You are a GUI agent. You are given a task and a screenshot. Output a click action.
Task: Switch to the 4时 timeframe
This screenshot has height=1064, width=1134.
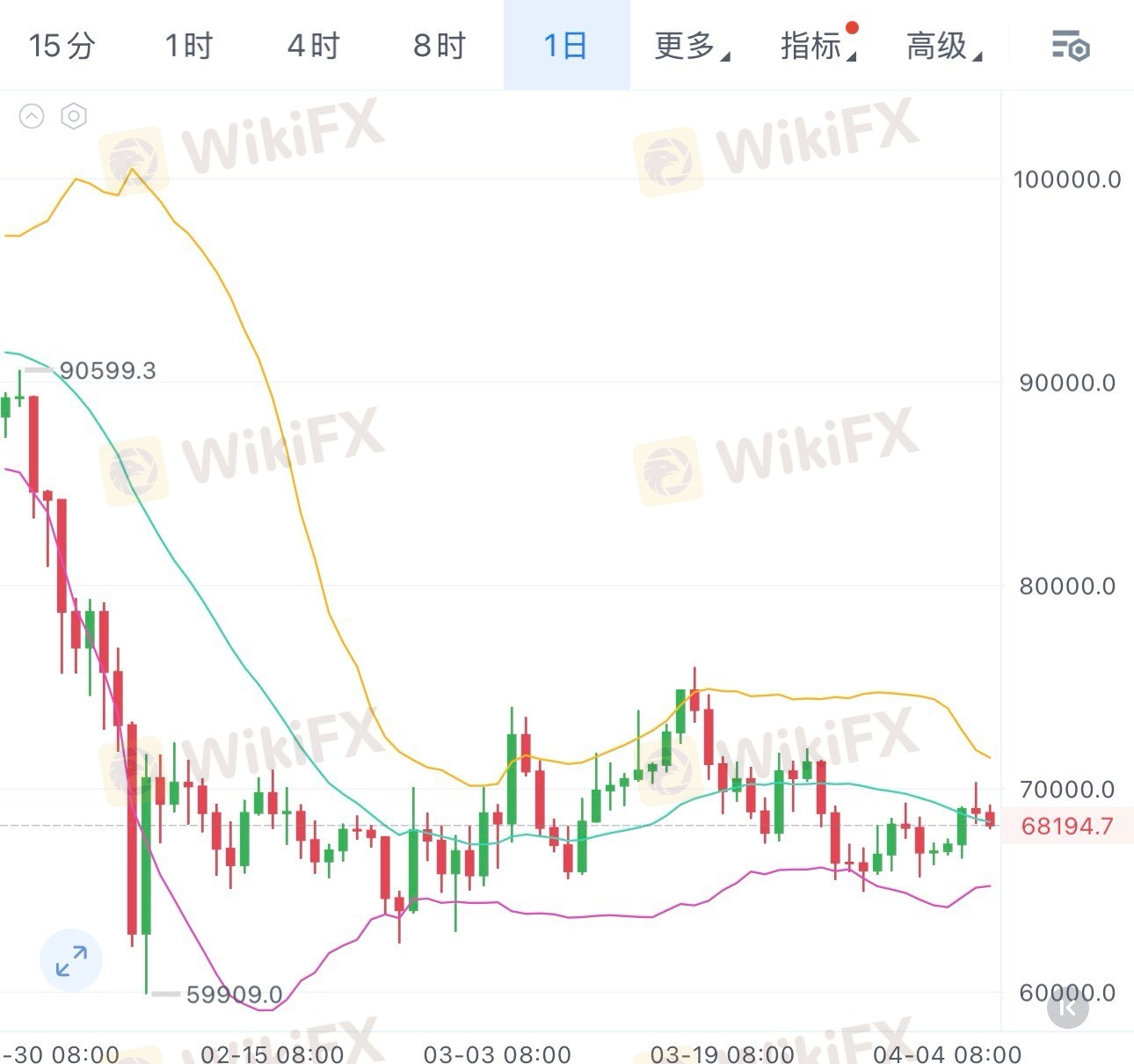(x=314, y=45)
